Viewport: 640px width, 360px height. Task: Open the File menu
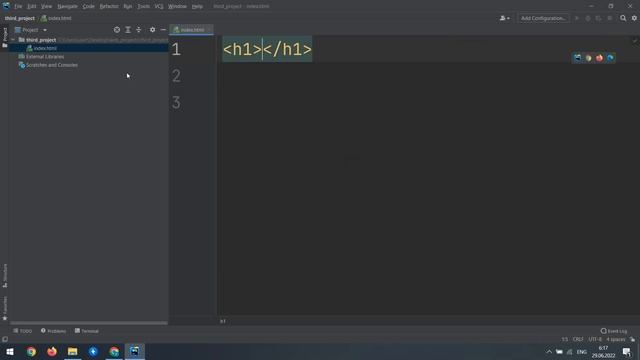click(x=18, y=6)
